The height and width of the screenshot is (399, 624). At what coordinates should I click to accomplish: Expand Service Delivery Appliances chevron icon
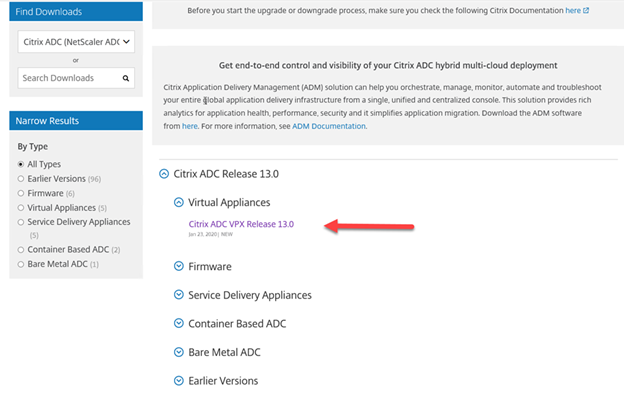click(x=179, y=295)
